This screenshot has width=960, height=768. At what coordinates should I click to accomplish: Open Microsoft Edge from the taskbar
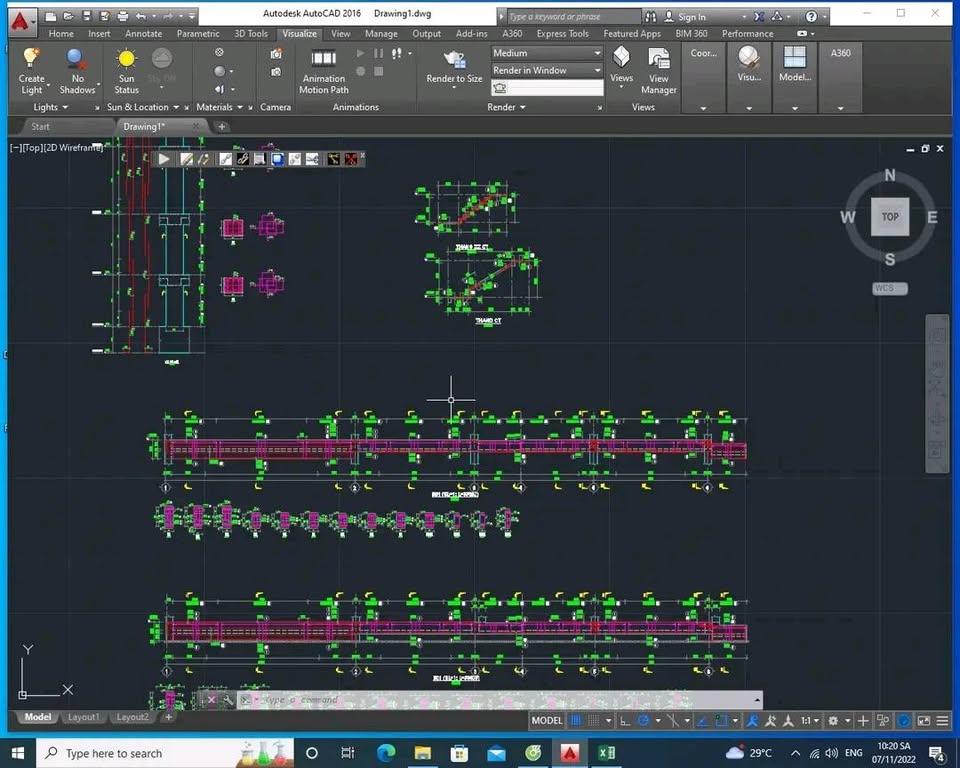385,753
